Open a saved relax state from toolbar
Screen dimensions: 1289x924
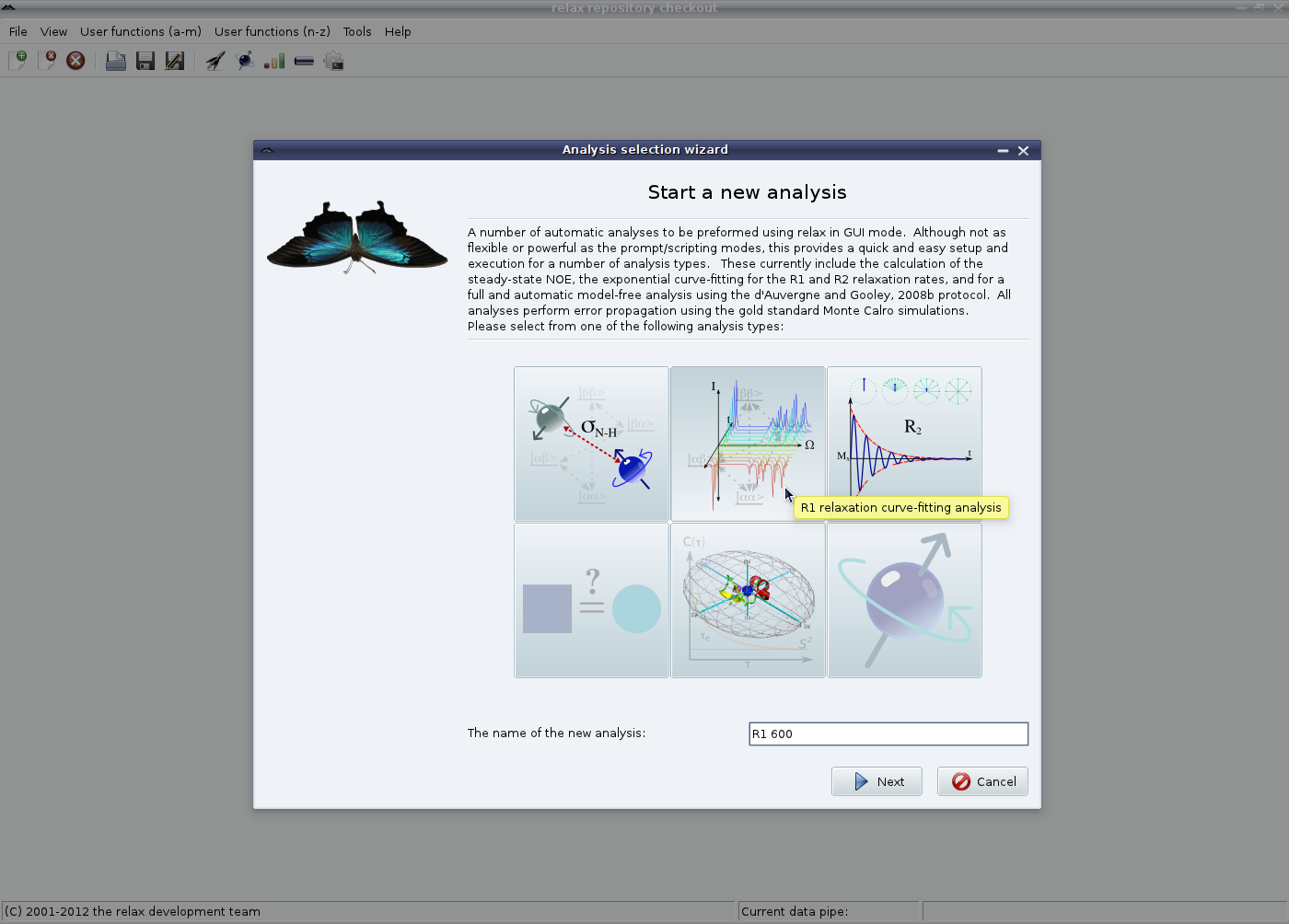pos(116,61)
